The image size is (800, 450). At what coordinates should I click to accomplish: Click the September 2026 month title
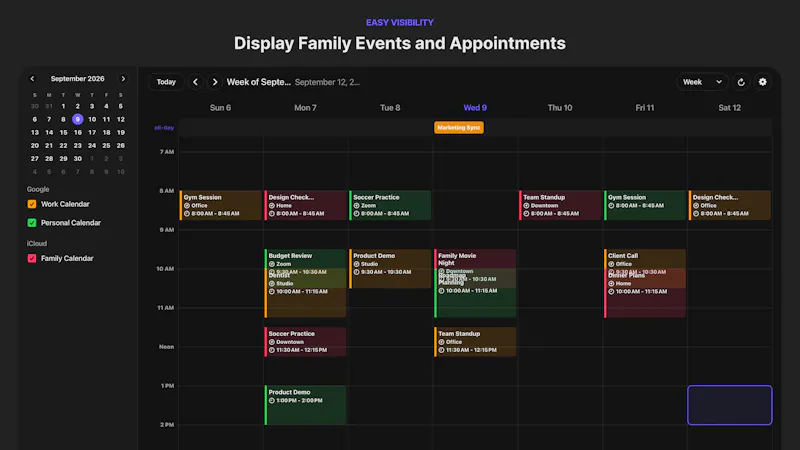(78, 79)
